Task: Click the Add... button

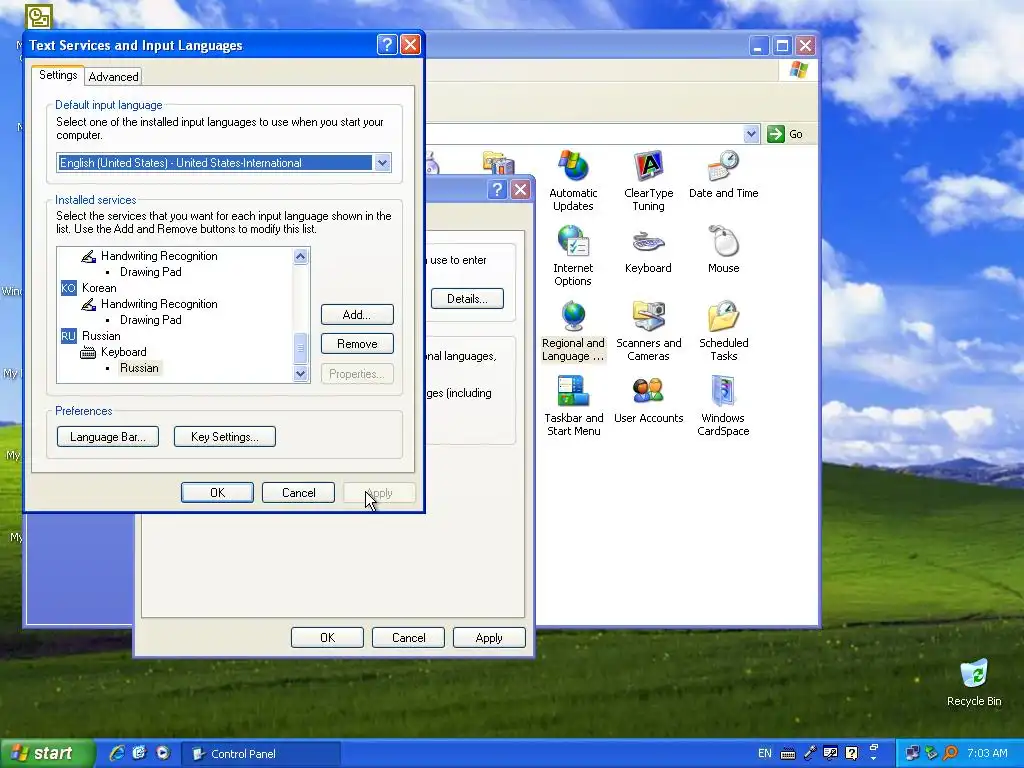Action: coord(357,315)
